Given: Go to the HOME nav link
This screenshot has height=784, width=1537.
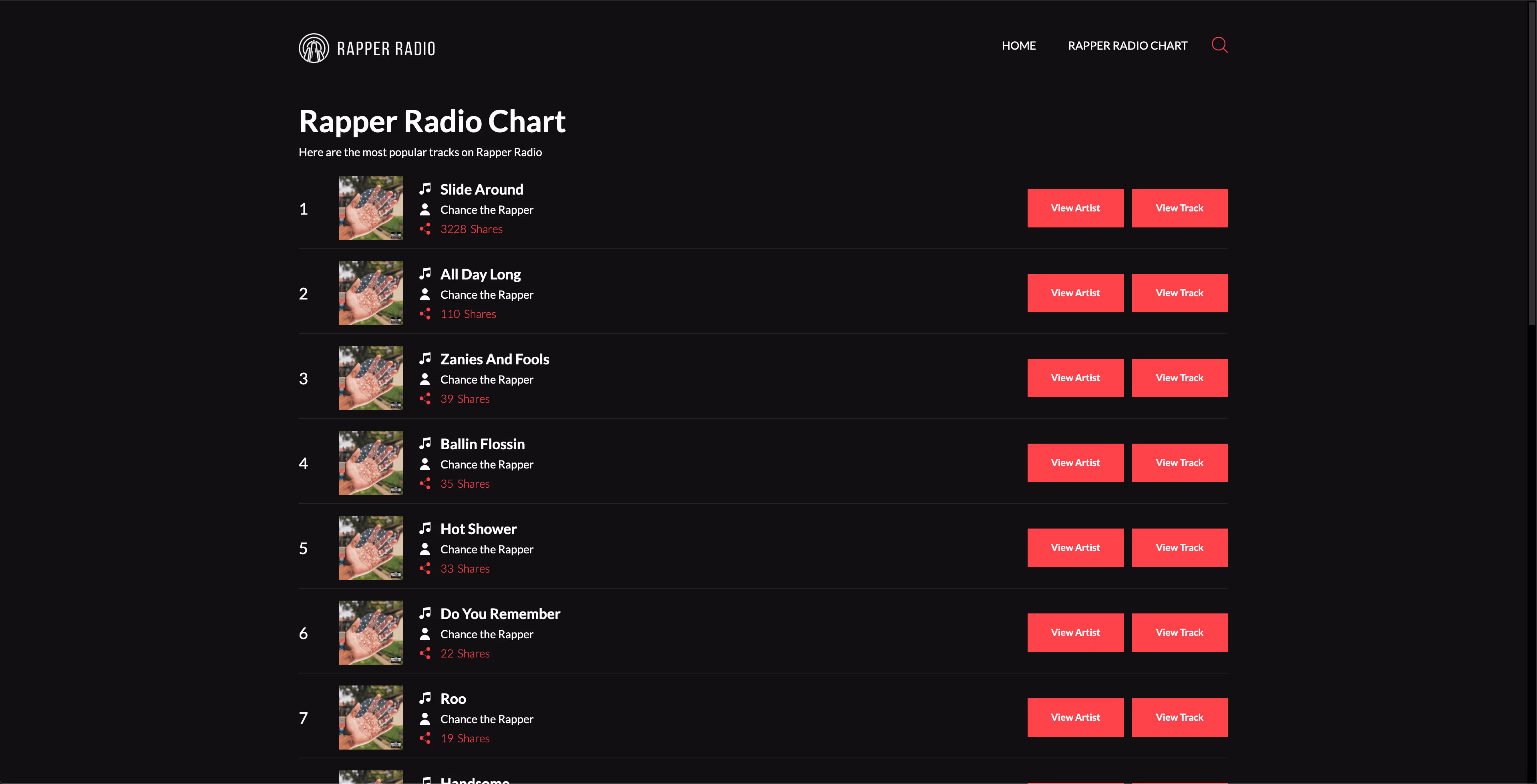Looking at the screenshot, I should (1018, 45).
